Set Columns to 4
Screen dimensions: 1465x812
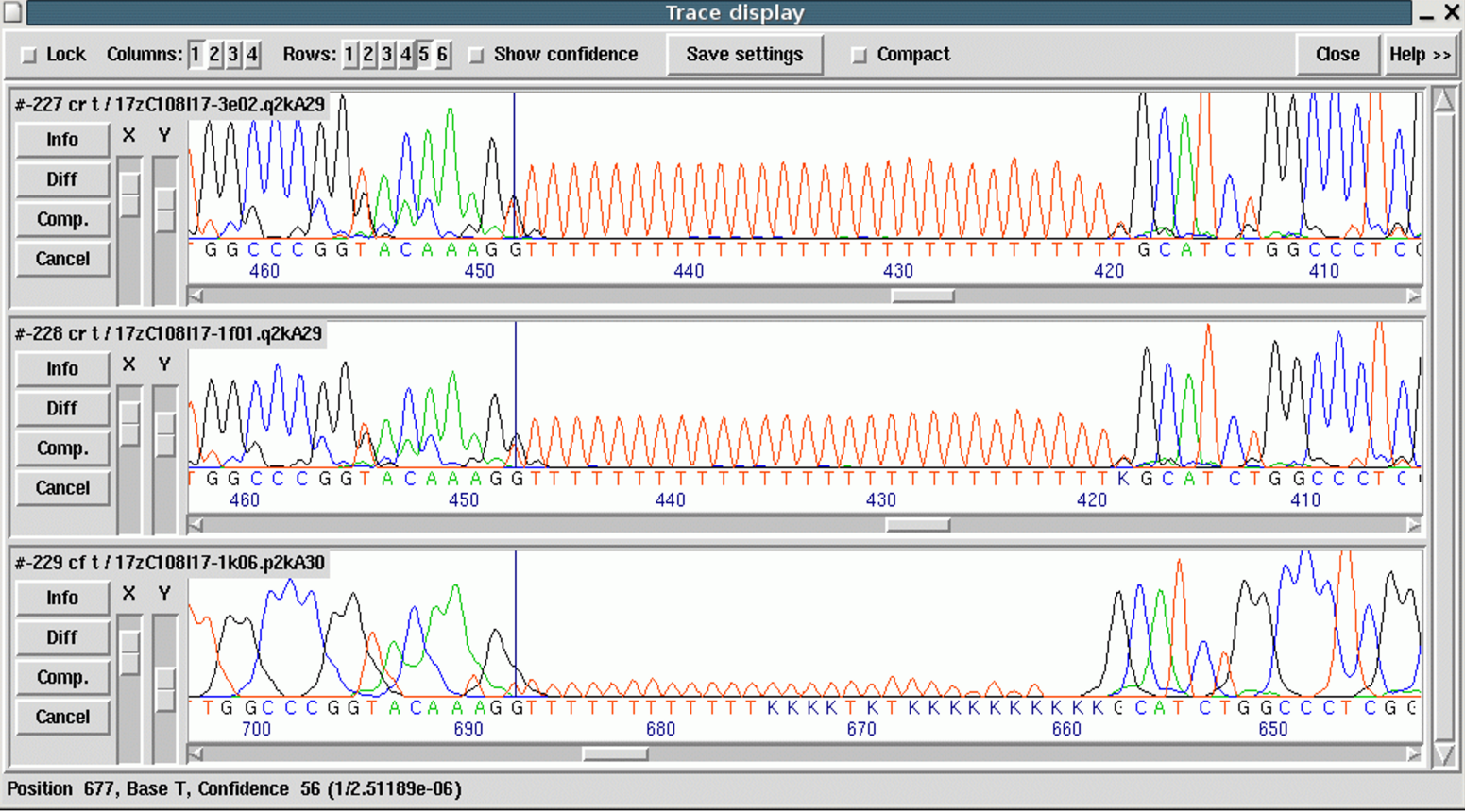(x=249, y=54)
